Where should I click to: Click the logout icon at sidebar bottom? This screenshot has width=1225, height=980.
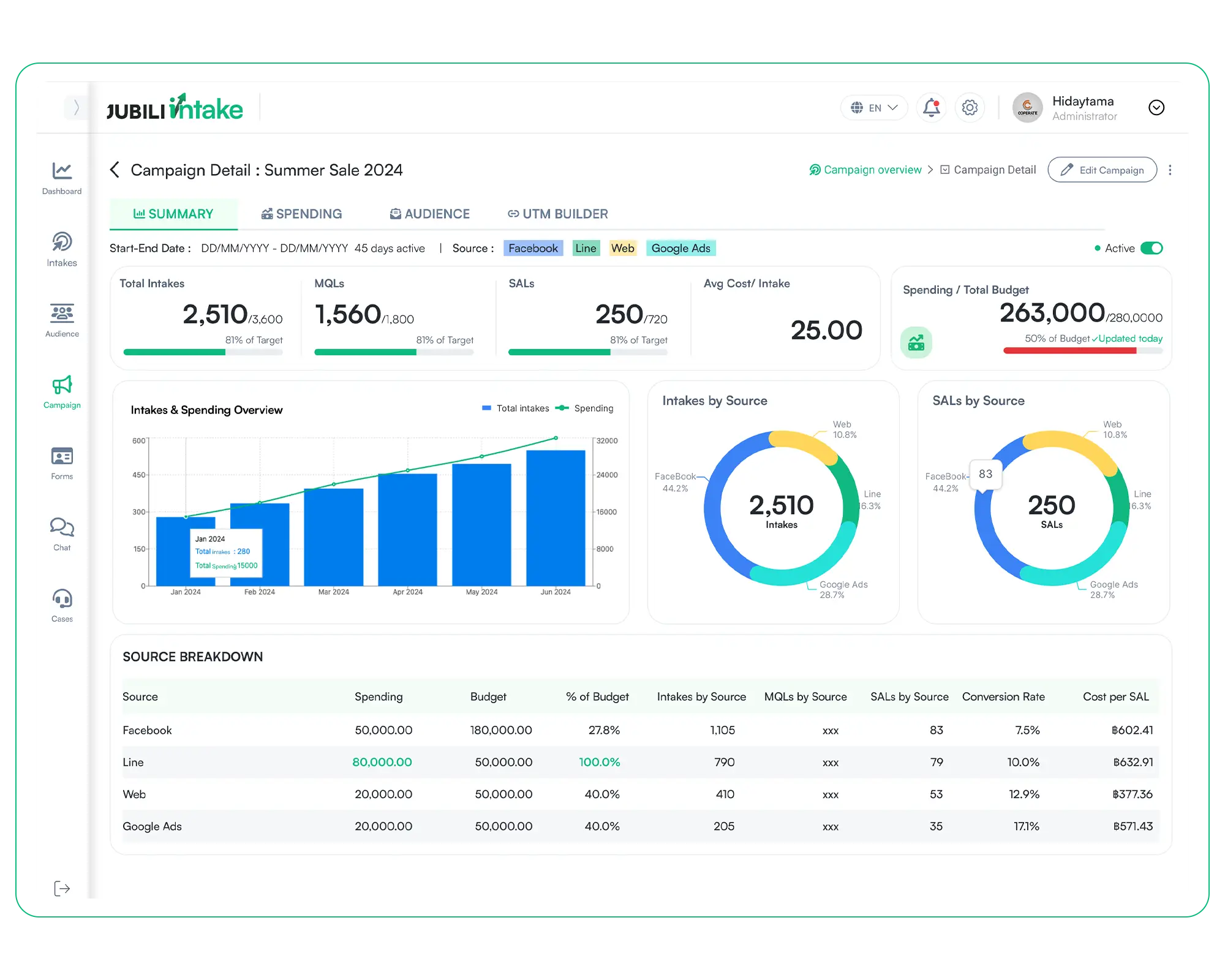(62, 888)
